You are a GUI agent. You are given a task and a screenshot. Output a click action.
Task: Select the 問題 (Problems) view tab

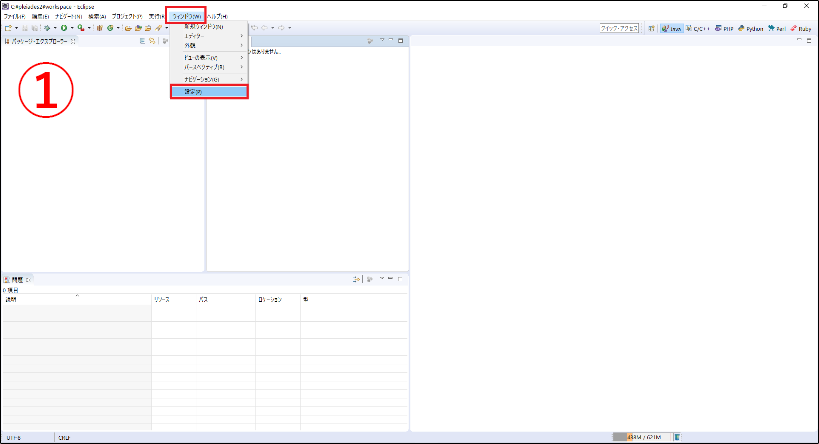[15, 278]
